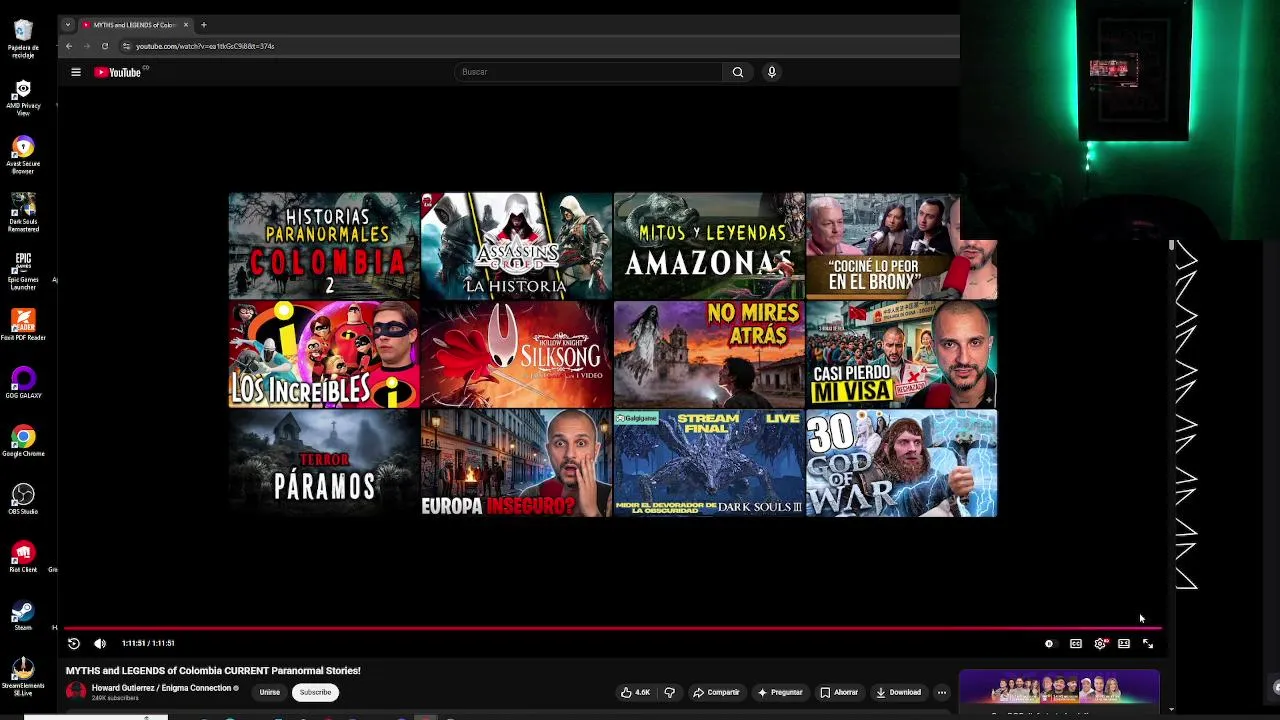Screen dimensions: 1280x720
Task: Like the video with thumbs up
Action: click(635, 692)
